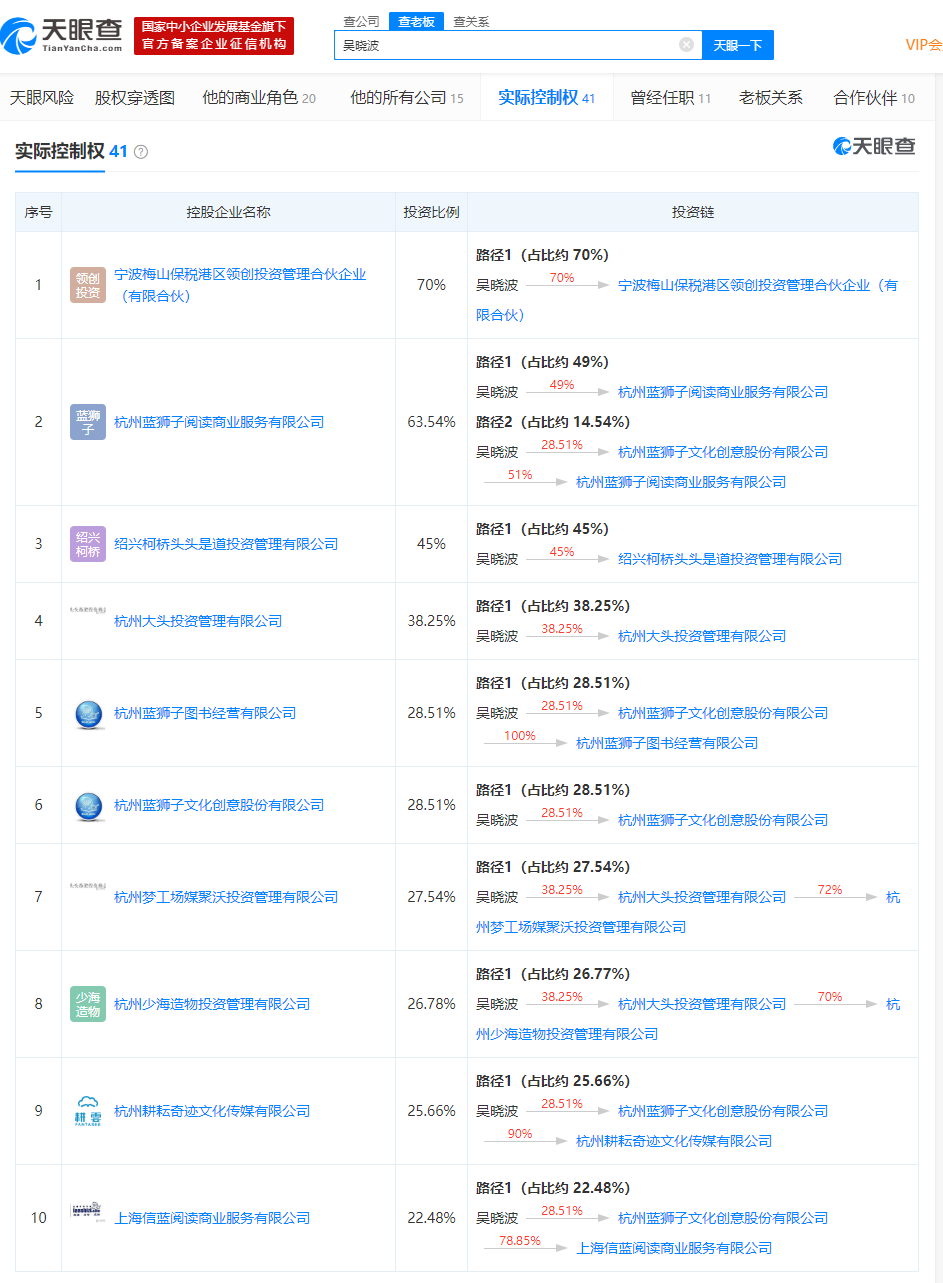
Task: Open the 耕耘 cloud logo in row 9
Action: [x=88, y=1111]
